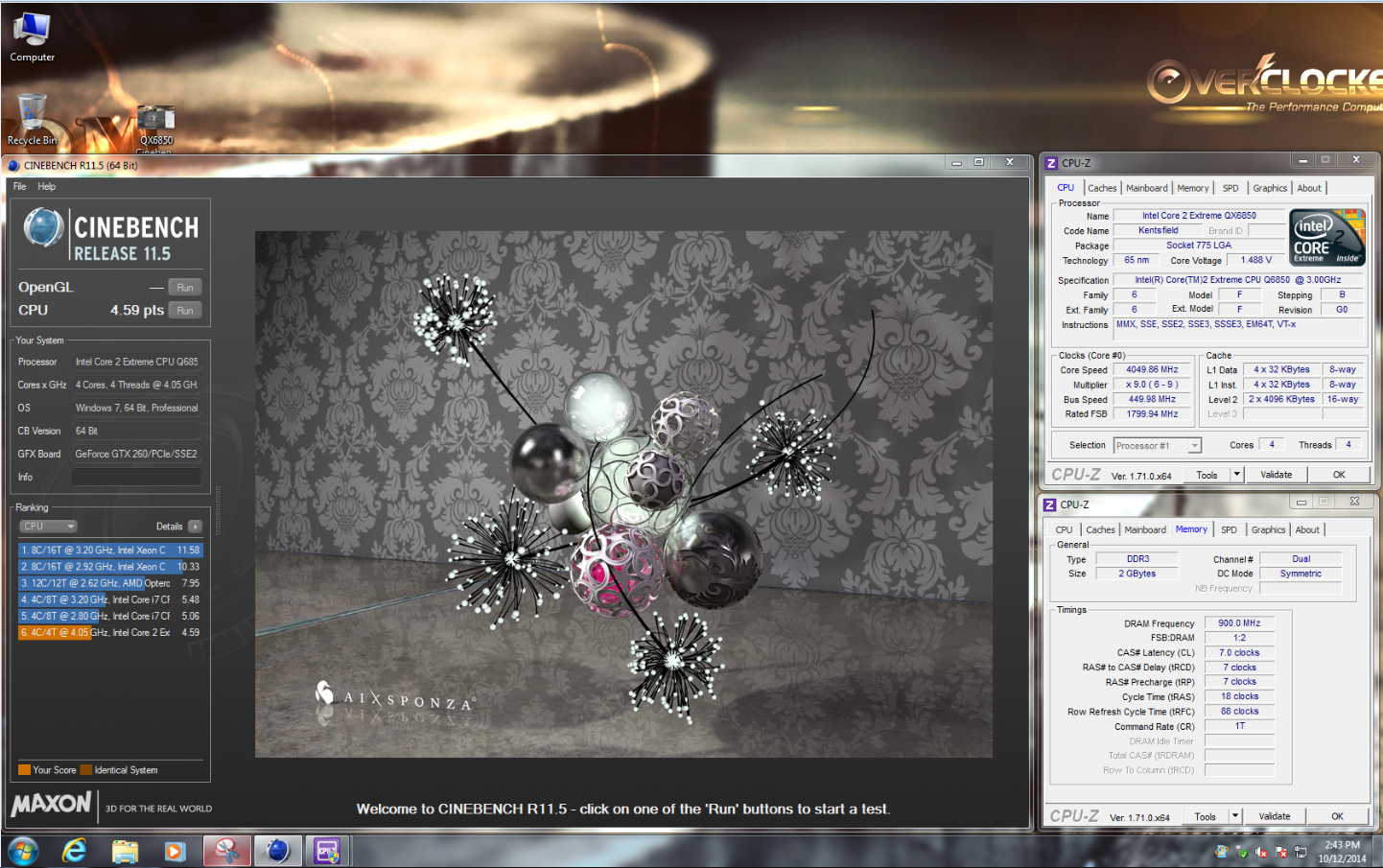Viewport: 1383px width, 868px height.
Task: Switch to Cinebench via its taskbar icon
Action: [278, 851]
